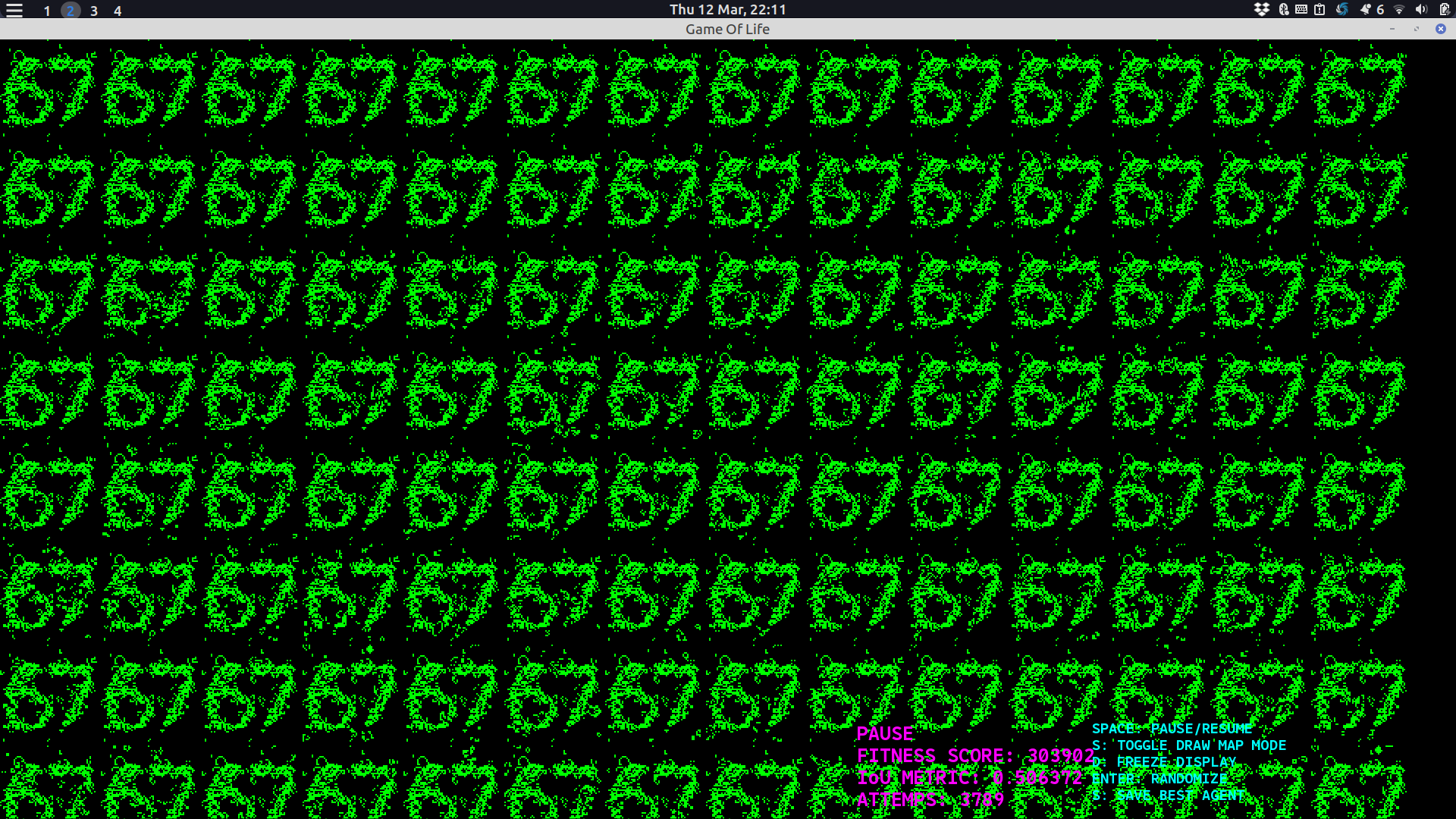Click the SPACE: PAUSE/RESUME hint
Screen dimensions: 1456x819
[x=1172, y=729]
